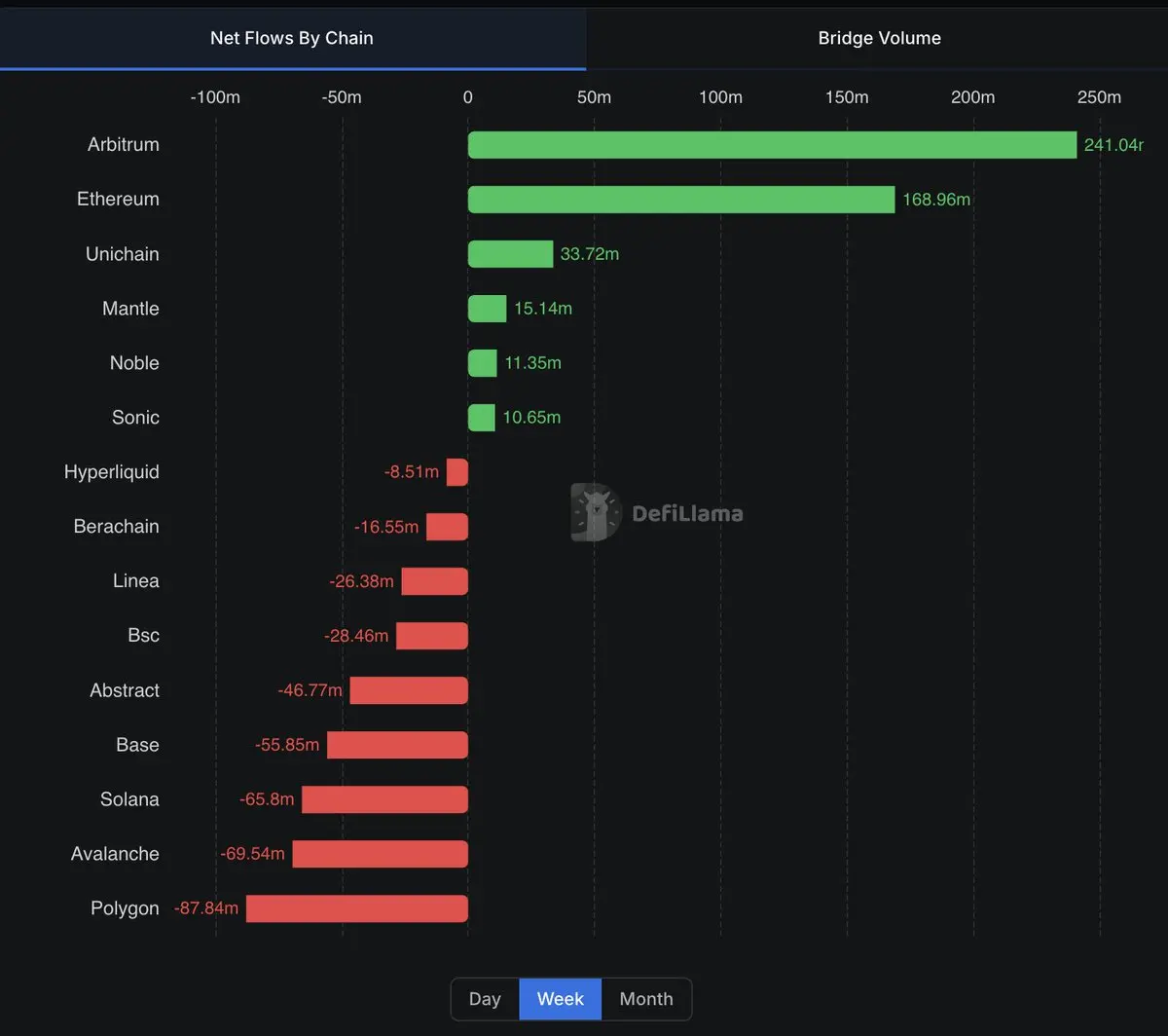This screenshot has height=1036, width=1168.
Task: Select the Month timeframe button
Action: point(646,999)
